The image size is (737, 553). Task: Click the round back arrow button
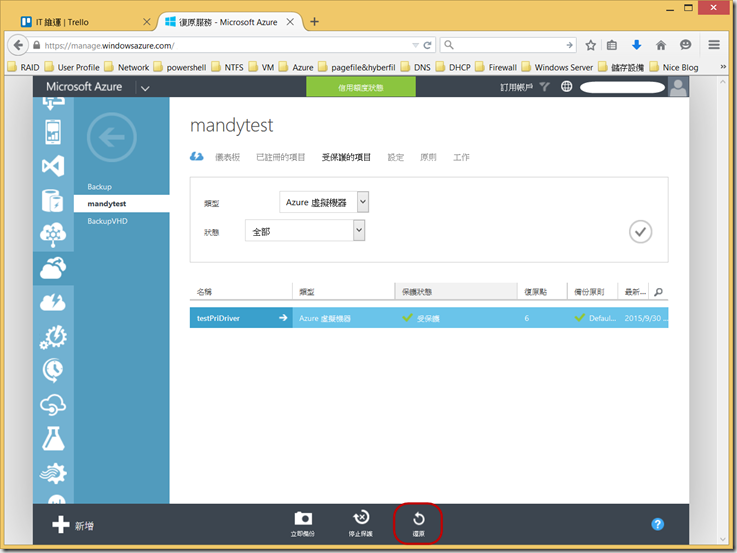click(111, 138)
